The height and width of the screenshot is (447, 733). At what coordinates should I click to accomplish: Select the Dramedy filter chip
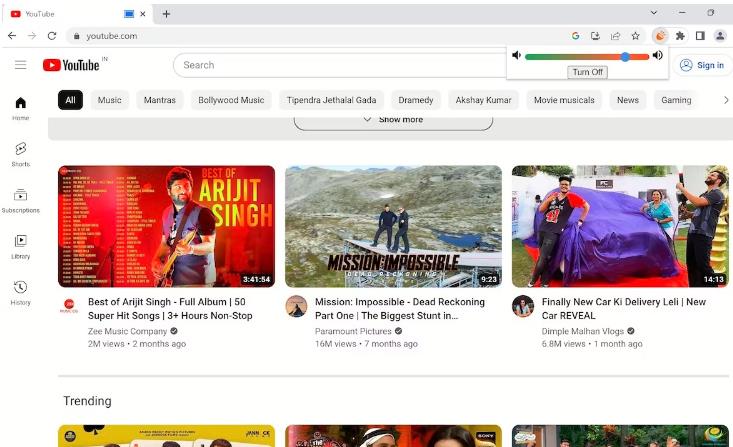tap(416, 100)
